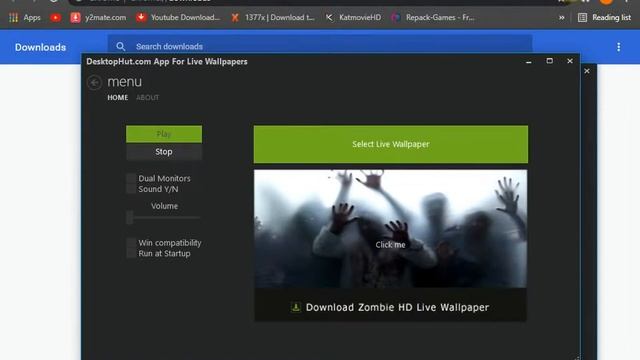Click the Downloads page title
This screenshot has height=360, width=640.
[x=40, y=47]
